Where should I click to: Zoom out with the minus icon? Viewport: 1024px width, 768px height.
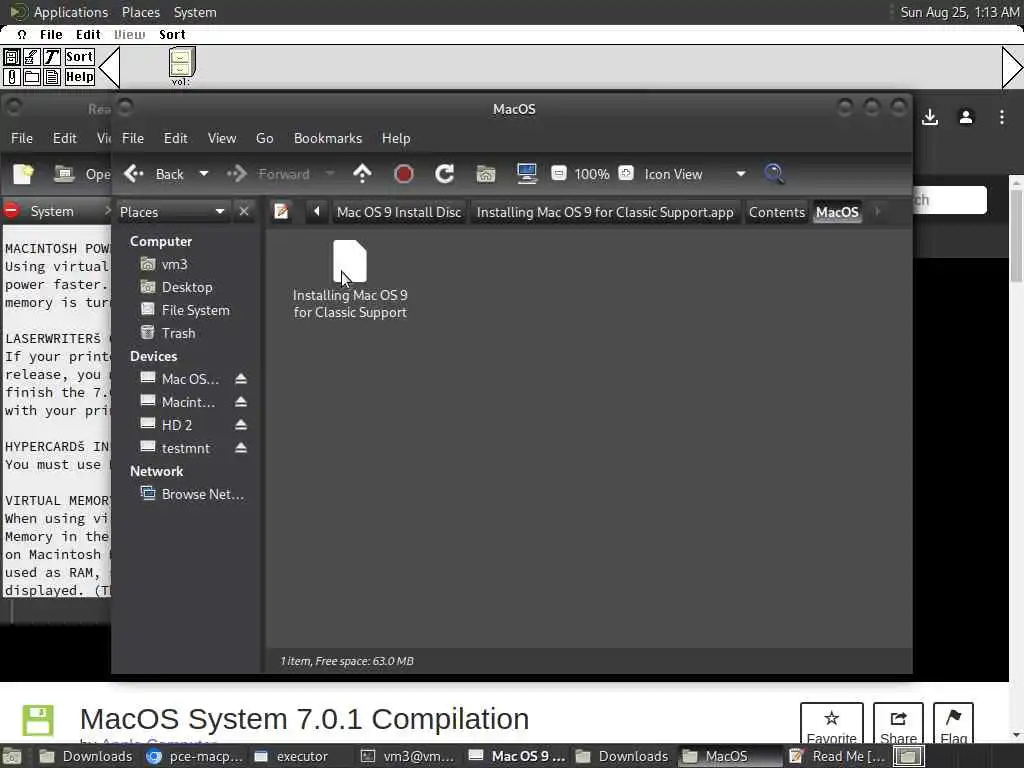coord(558,174)
